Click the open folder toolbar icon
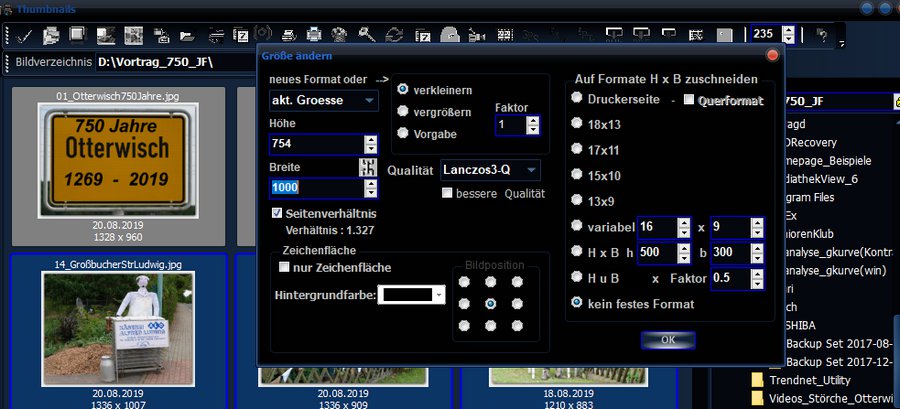This screenshot has width=900, height=409. coord(186,35)
